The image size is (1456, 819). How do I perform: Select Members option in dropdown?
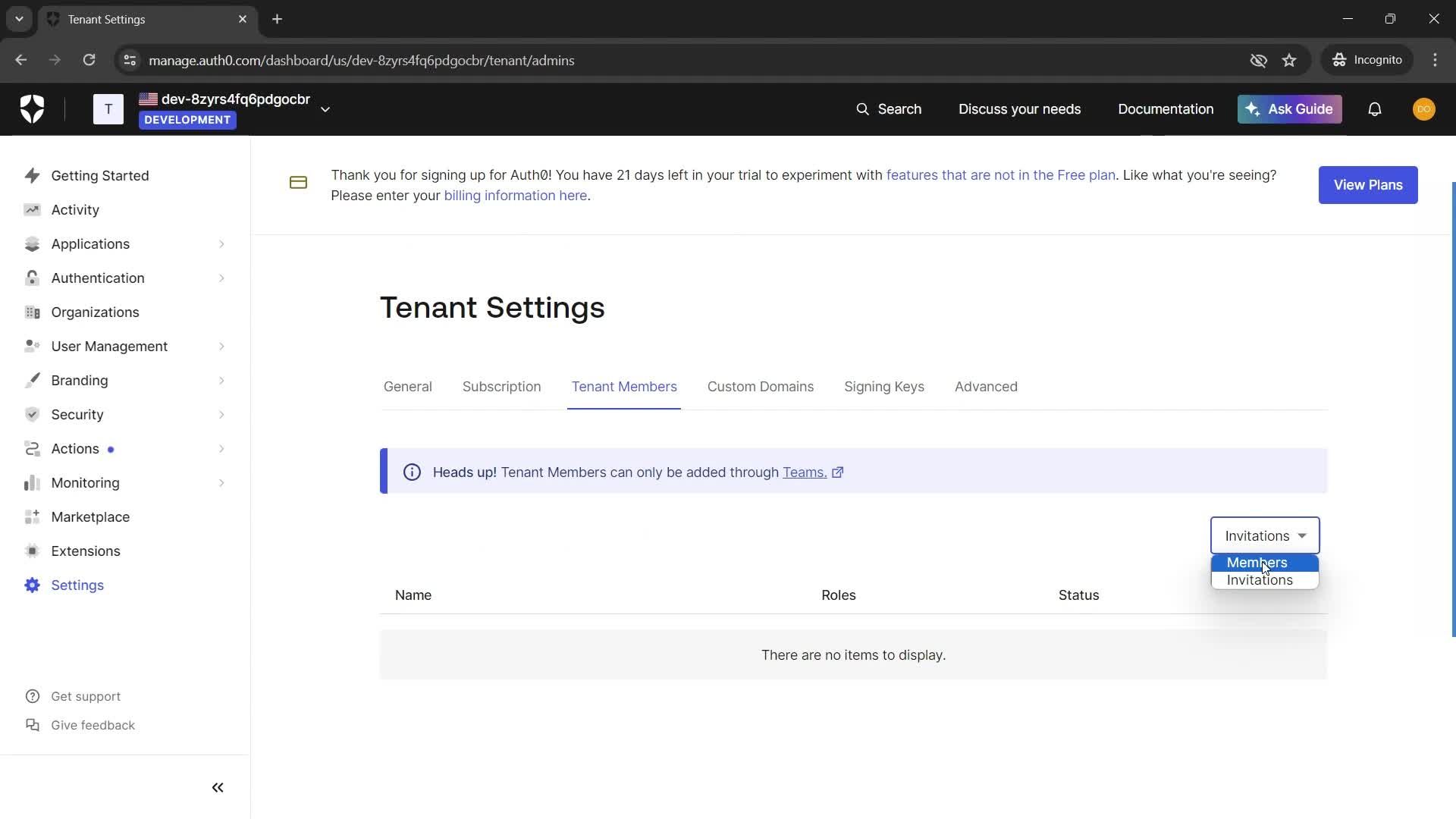(x=1264, y=563)
